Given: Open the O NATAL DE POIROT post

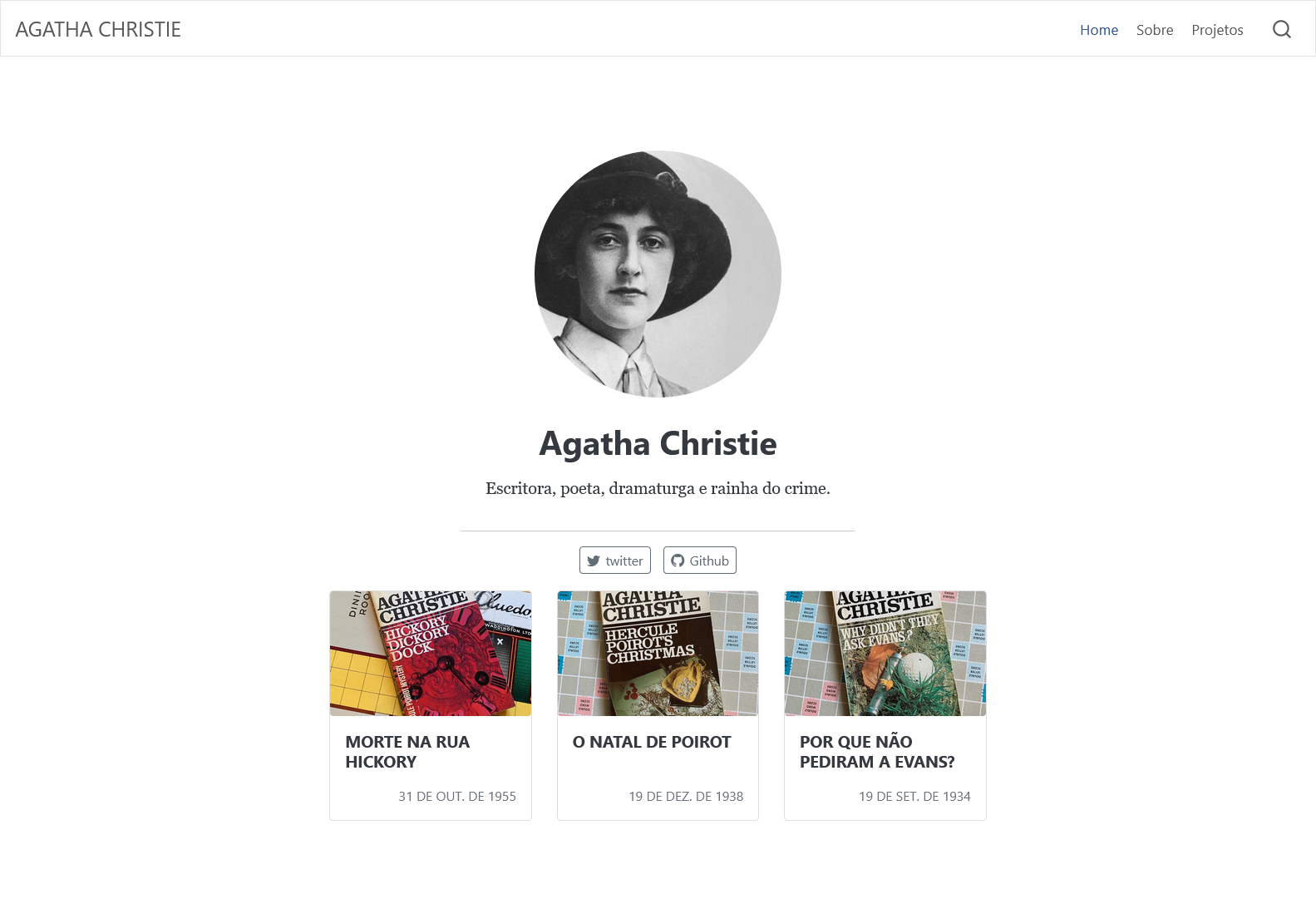Looking at the screenshot, I should tap(652, 742).
